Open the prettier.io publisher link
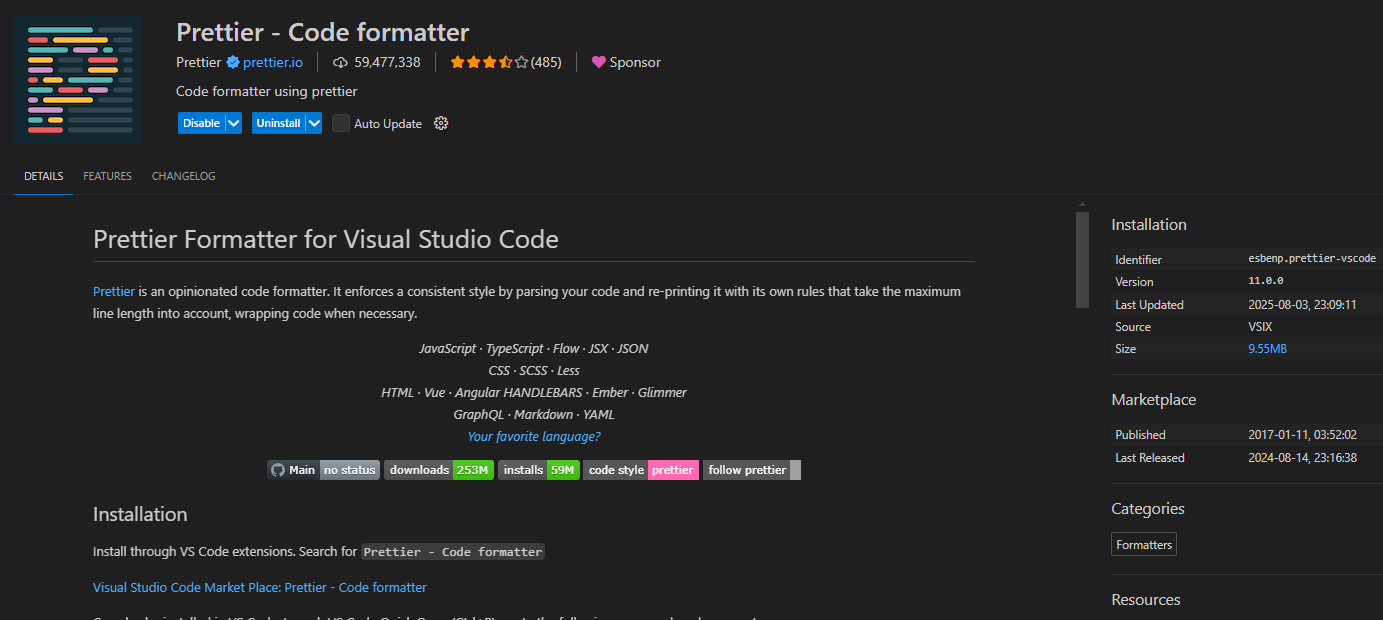 coord(272,62)
